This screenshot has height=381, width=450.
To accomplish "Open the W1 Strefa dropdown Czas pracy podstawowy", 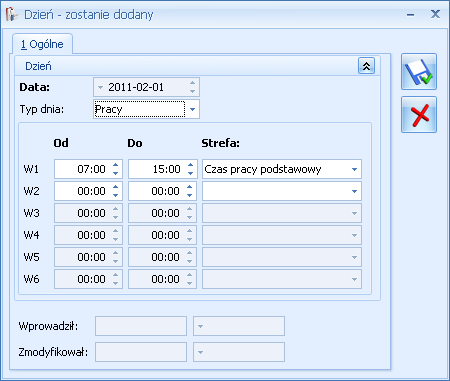I will pos(354,169).
